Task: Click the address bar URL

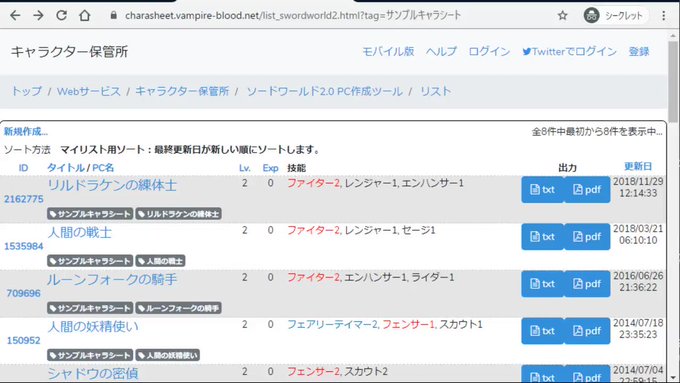Action: pos(293,16)
